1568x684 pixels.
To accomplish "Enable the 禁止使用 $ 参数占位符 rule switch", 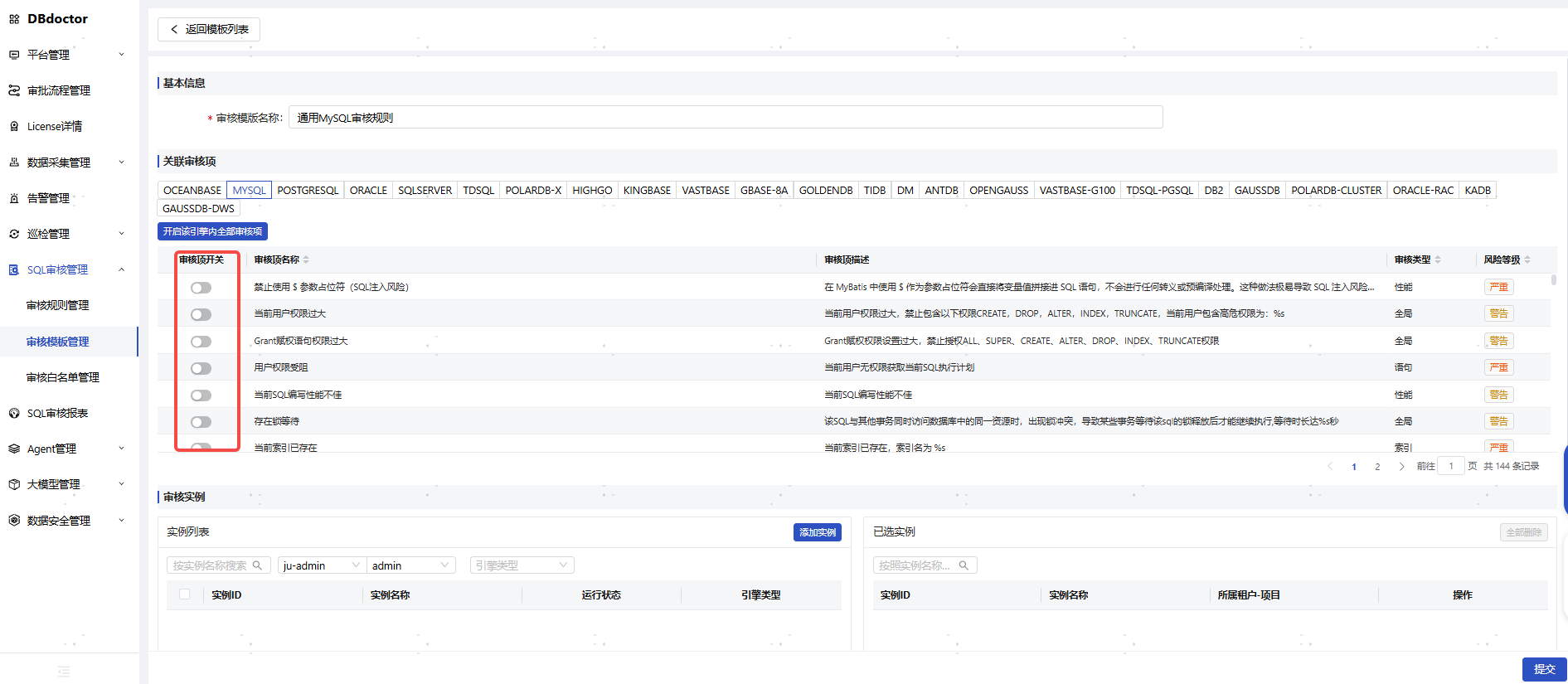I will [201, 288].
